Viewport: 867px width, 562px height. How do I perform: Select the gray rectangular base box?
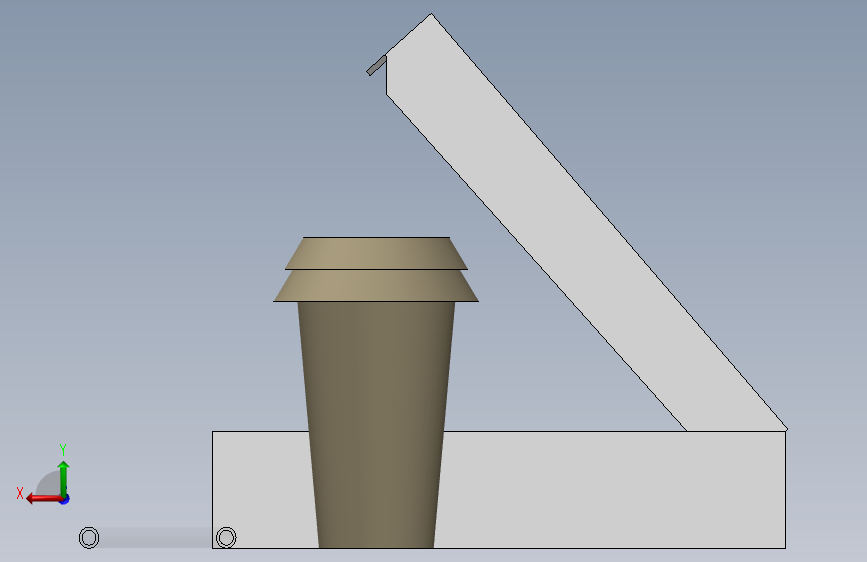click(x=614, y=490)
